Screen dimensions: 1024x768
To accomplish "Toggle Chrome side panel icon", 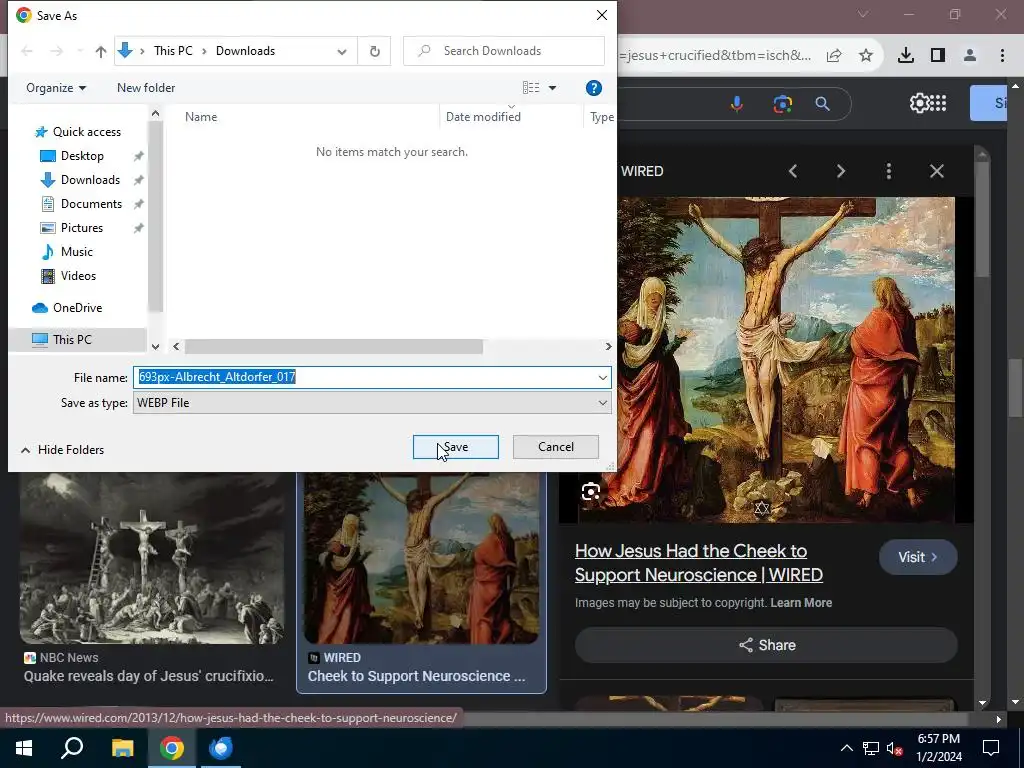I will click(938, 56).
